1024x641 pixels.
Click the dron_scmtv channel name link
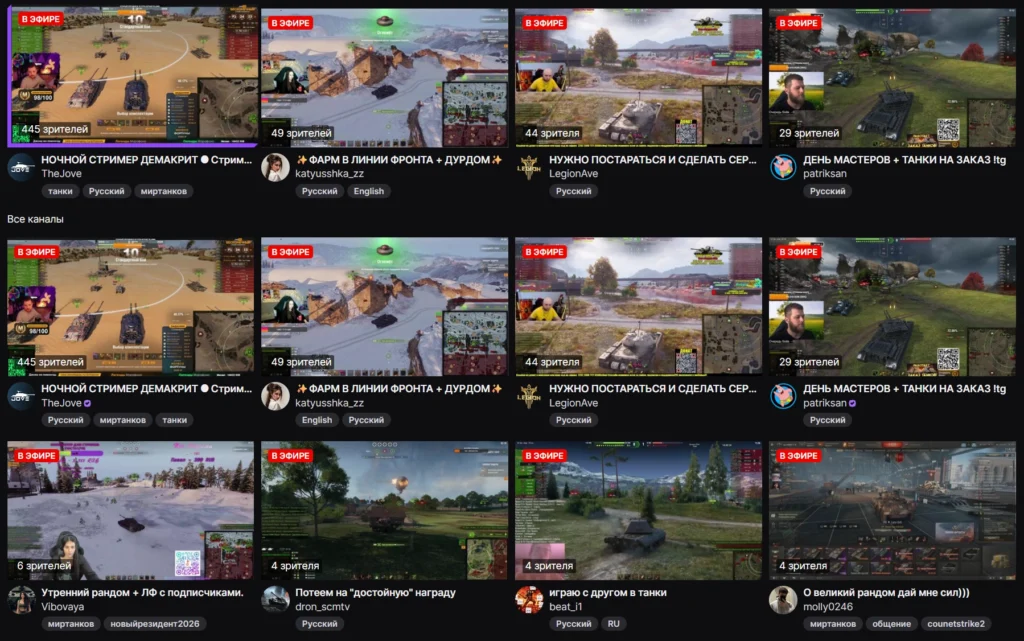coord(323,607)
